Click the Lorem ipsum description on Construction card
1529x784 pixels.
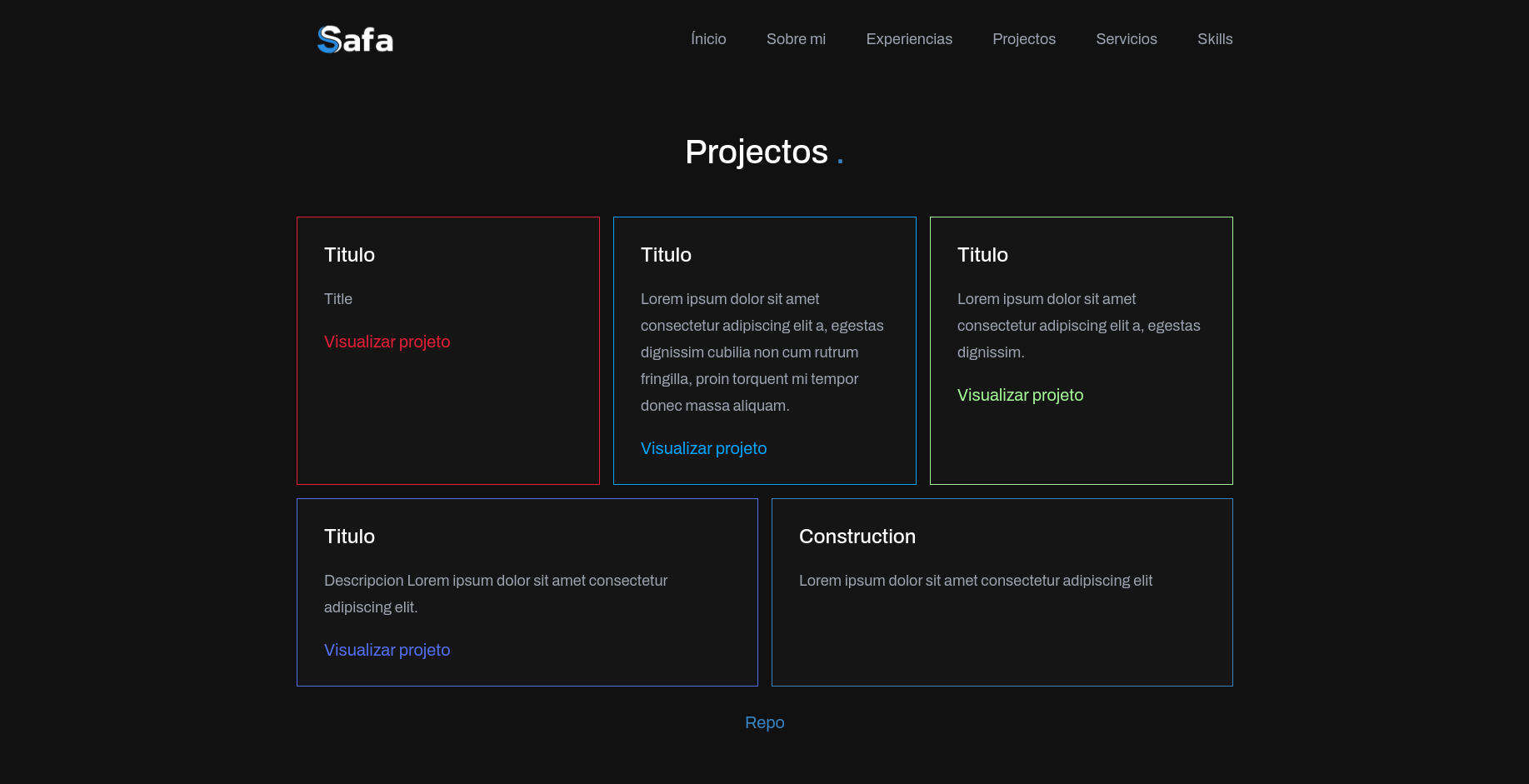point(976,581)
